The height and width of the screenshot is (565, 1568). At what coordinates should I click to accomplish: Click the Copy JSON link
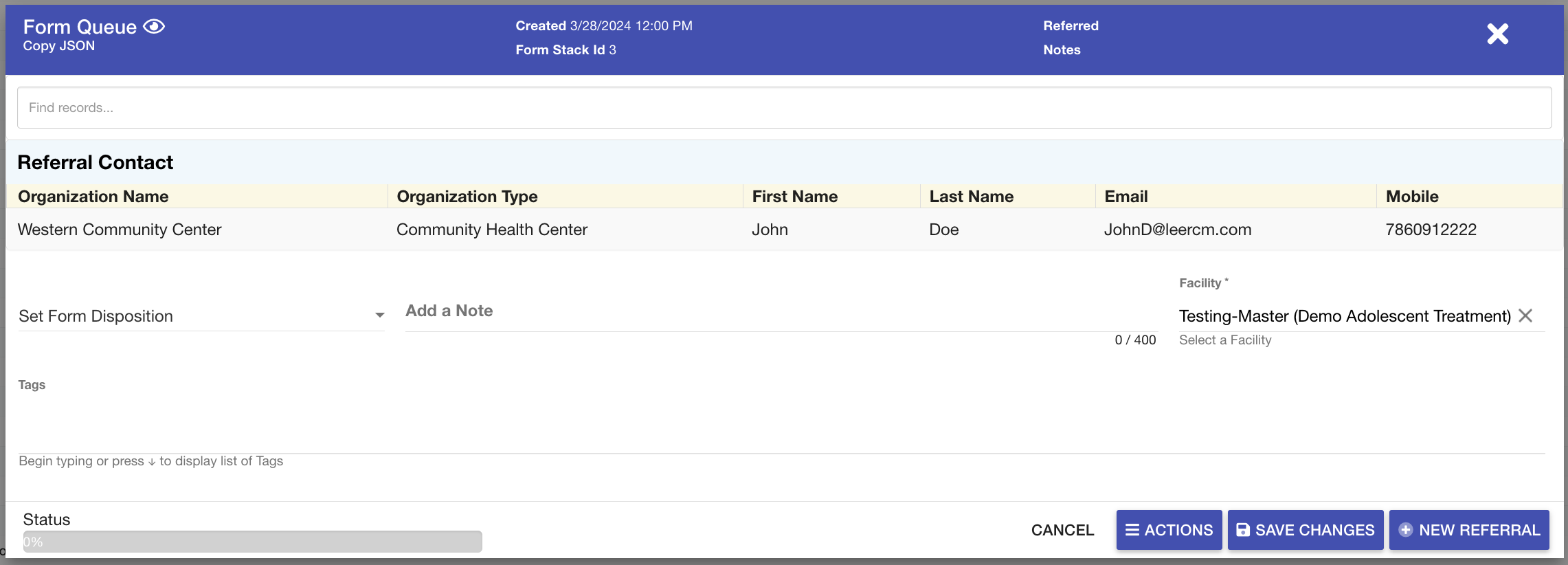tap(59, 46)
